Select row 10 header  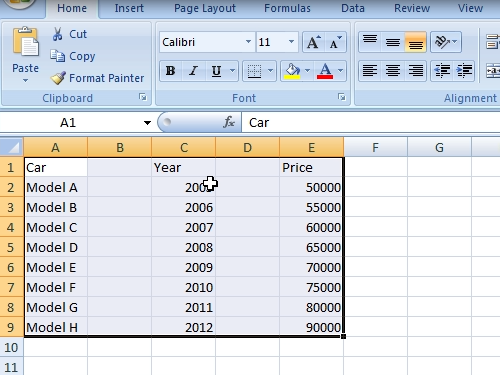11,347
